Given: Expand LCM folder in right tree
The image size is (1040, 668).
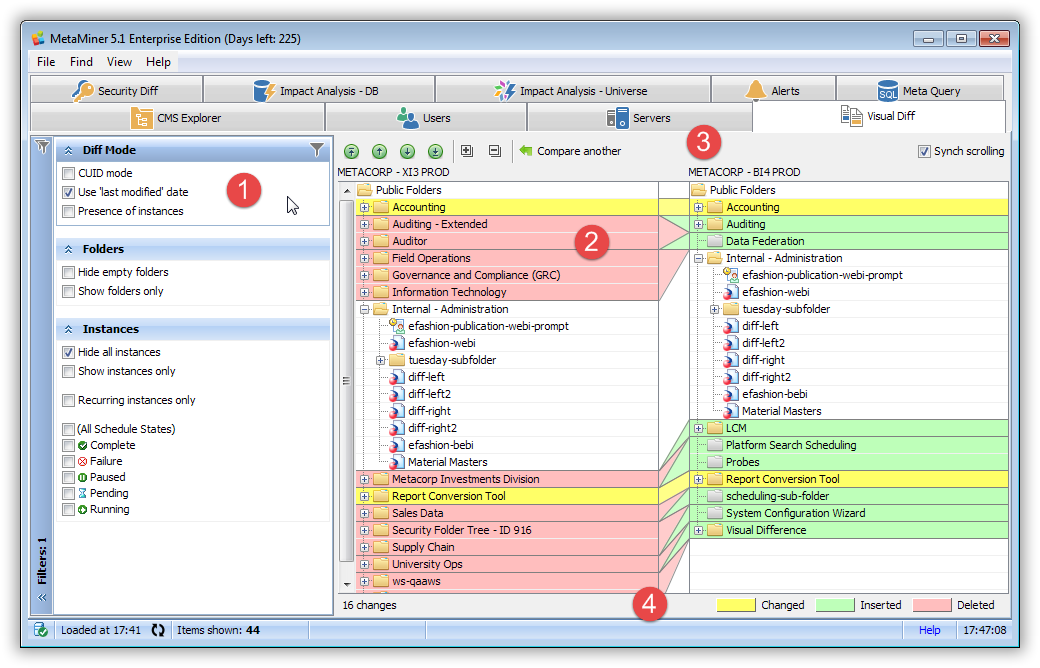Looking at the screenshot, I should coord(698,428).
